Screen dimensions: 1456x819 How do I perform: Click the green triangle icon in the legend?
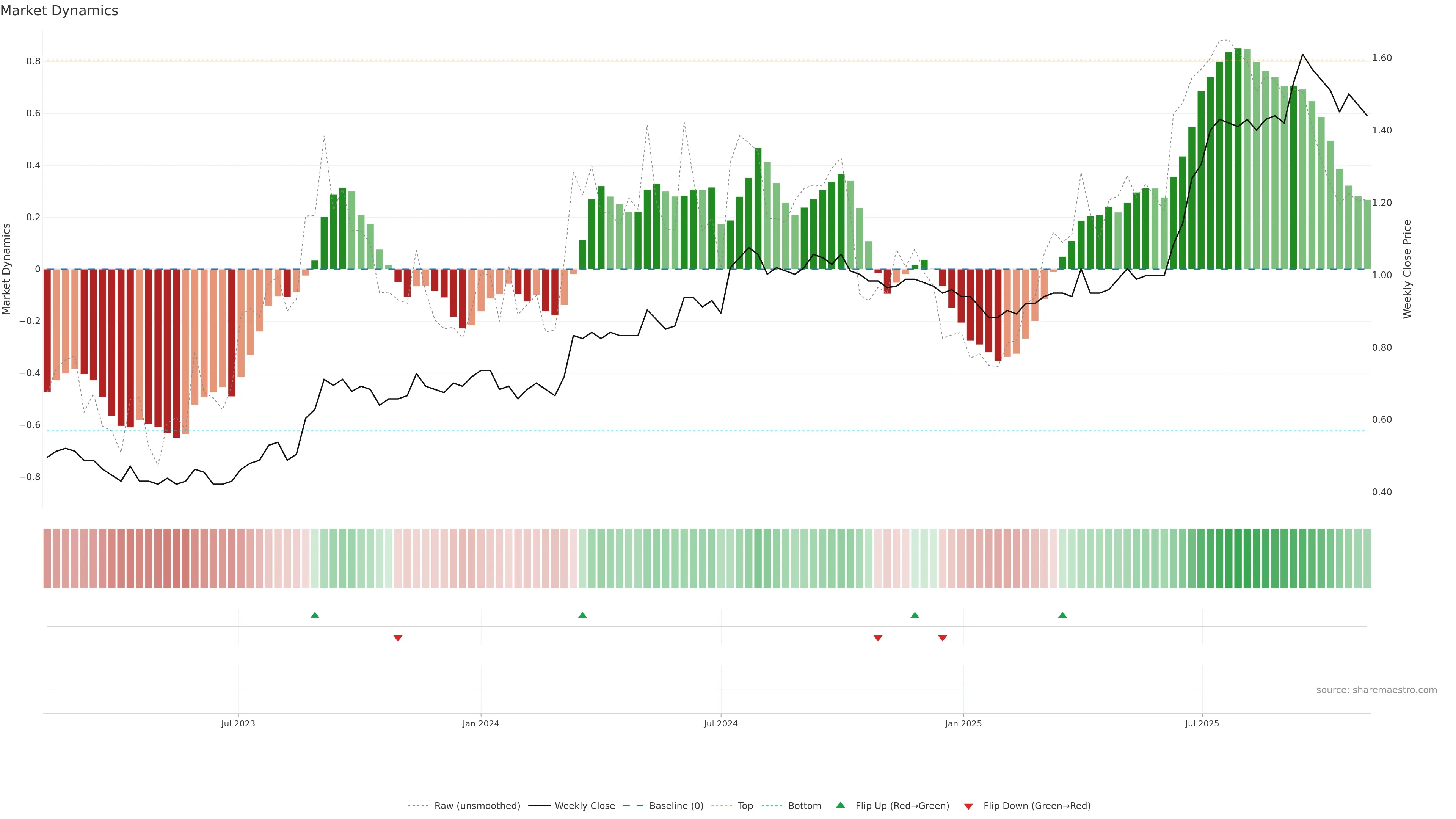tap(841, 805)
